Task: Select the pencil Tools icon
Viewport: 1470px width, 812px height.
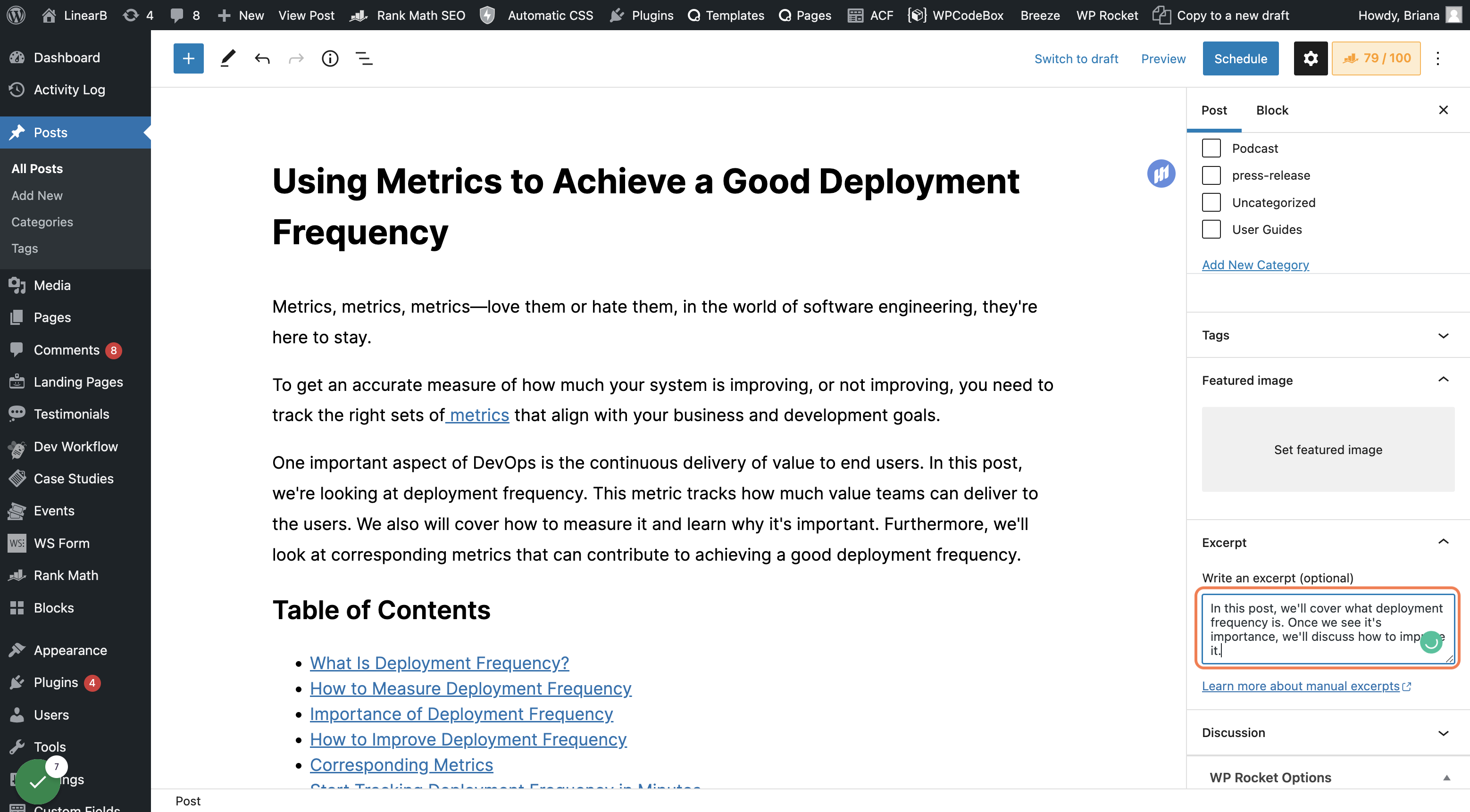Action: tap(228, 58)
